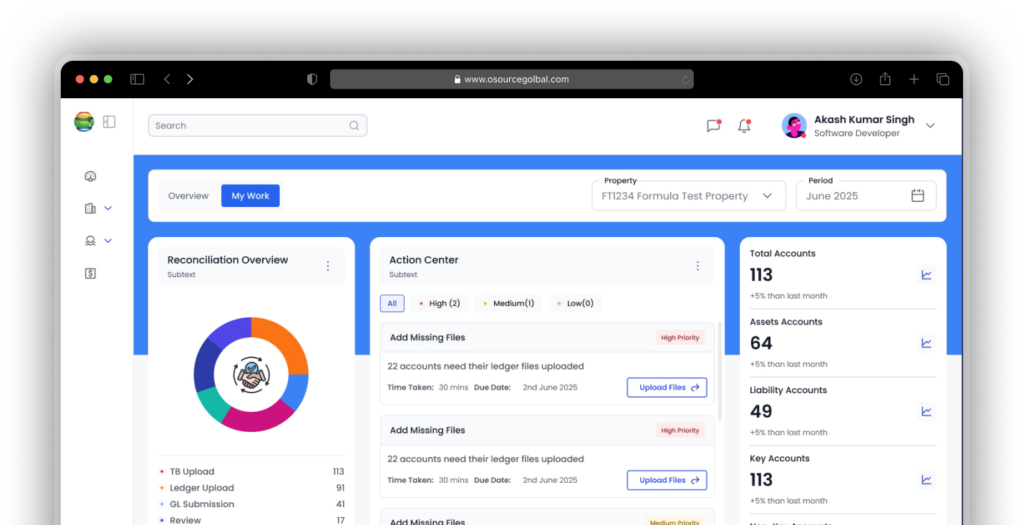Filter actions by High (2) priority

click(x=439, y=303)
